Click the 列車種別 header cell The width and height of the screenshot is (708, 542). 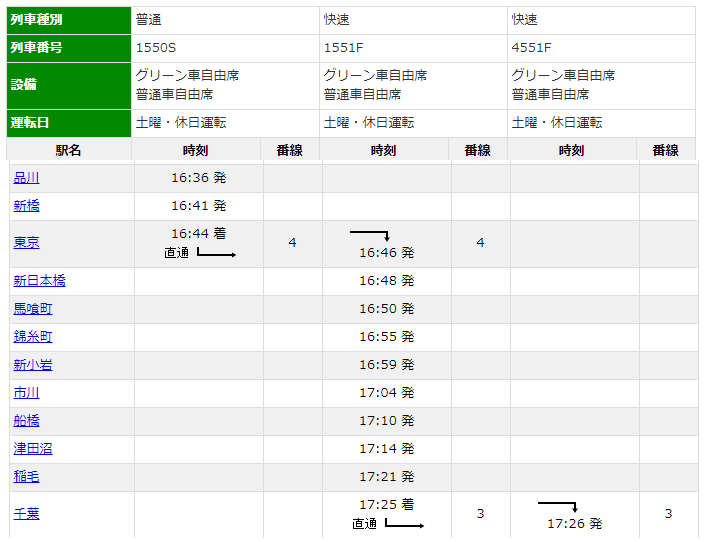coord(69,20)
